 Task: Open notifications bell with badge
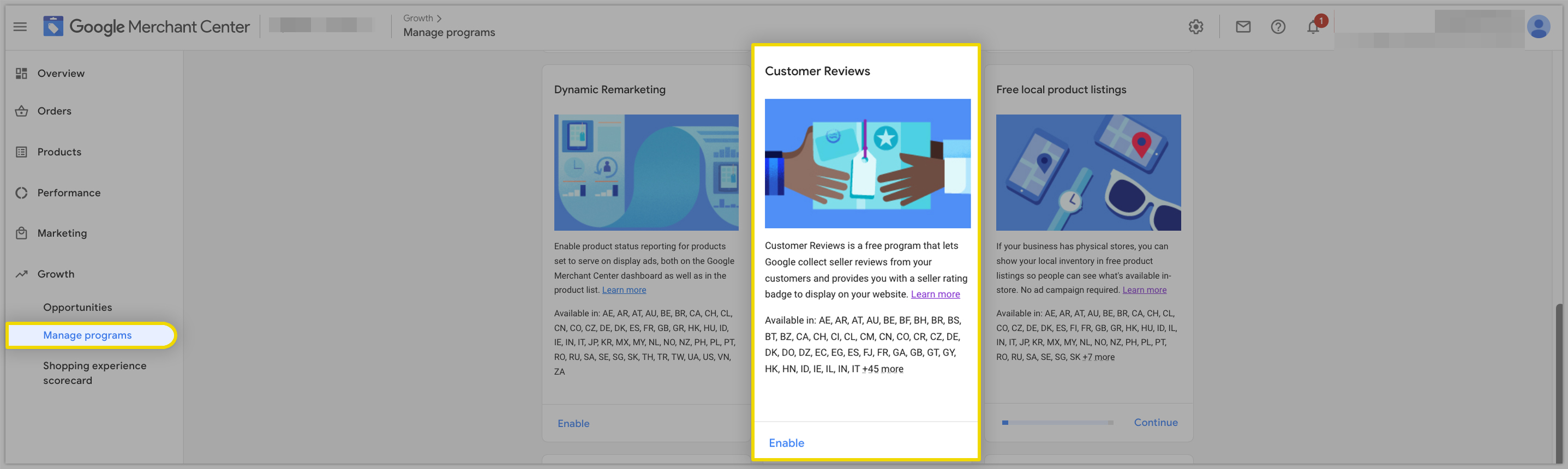(x=1314, y=26)
